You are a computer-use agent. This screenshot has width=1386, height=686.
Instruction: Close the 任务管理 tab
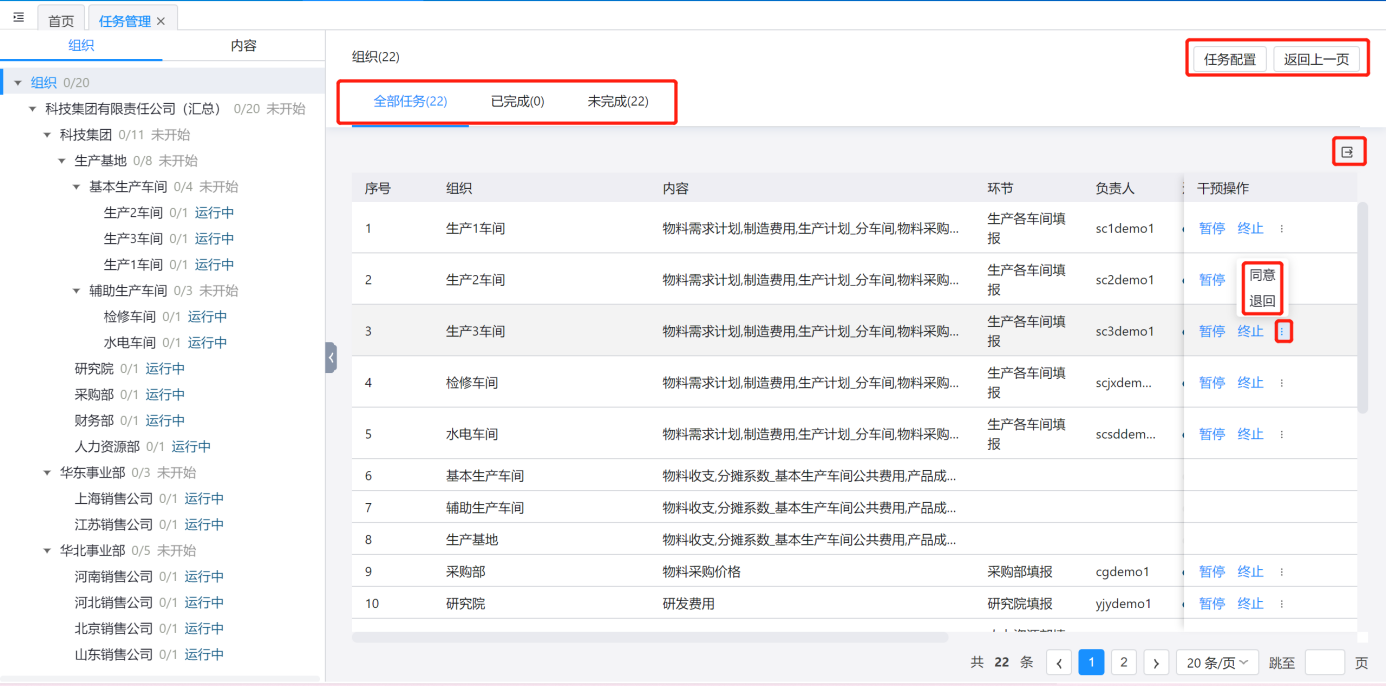pyautogui.click(x=161, y=21)
